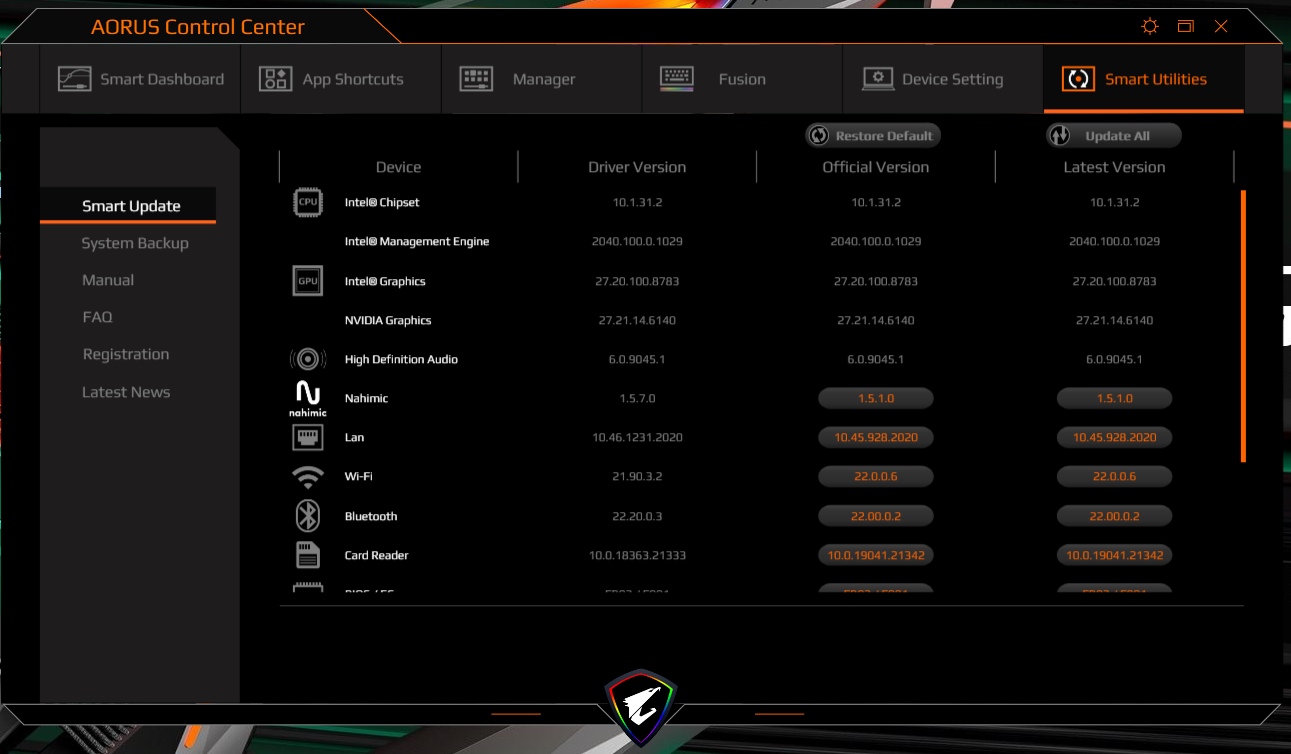The width and height of the screenshot is (1291, 754).
Task: Click the Fusion RGB keyboard icon
Action: pos(677,79)
